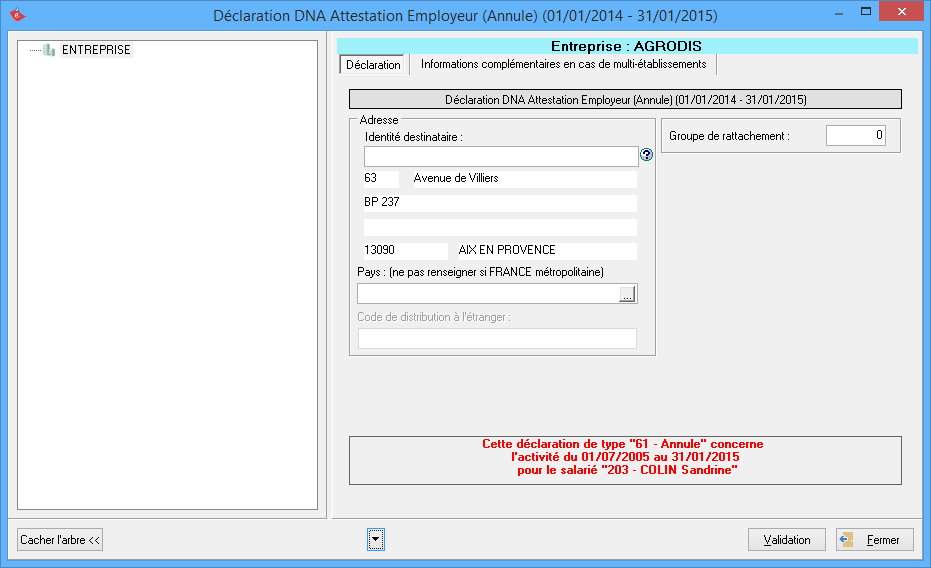Image resolution: width=931 pixels, height=568 pixels.
Task: Open Informations complémentaires multi-établissements tab
Action: (563, 65)
